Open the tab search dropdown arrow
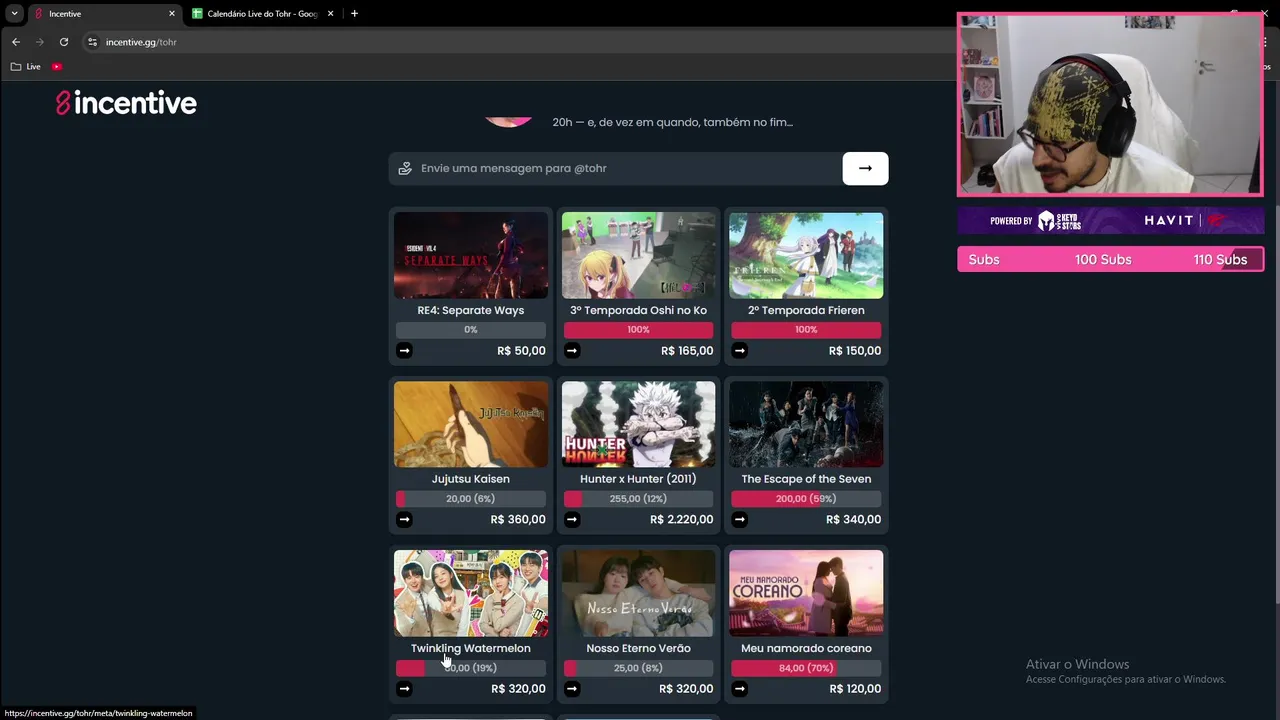The width and height of the screenshot is (1280, 720). click(x=14, y=14)
